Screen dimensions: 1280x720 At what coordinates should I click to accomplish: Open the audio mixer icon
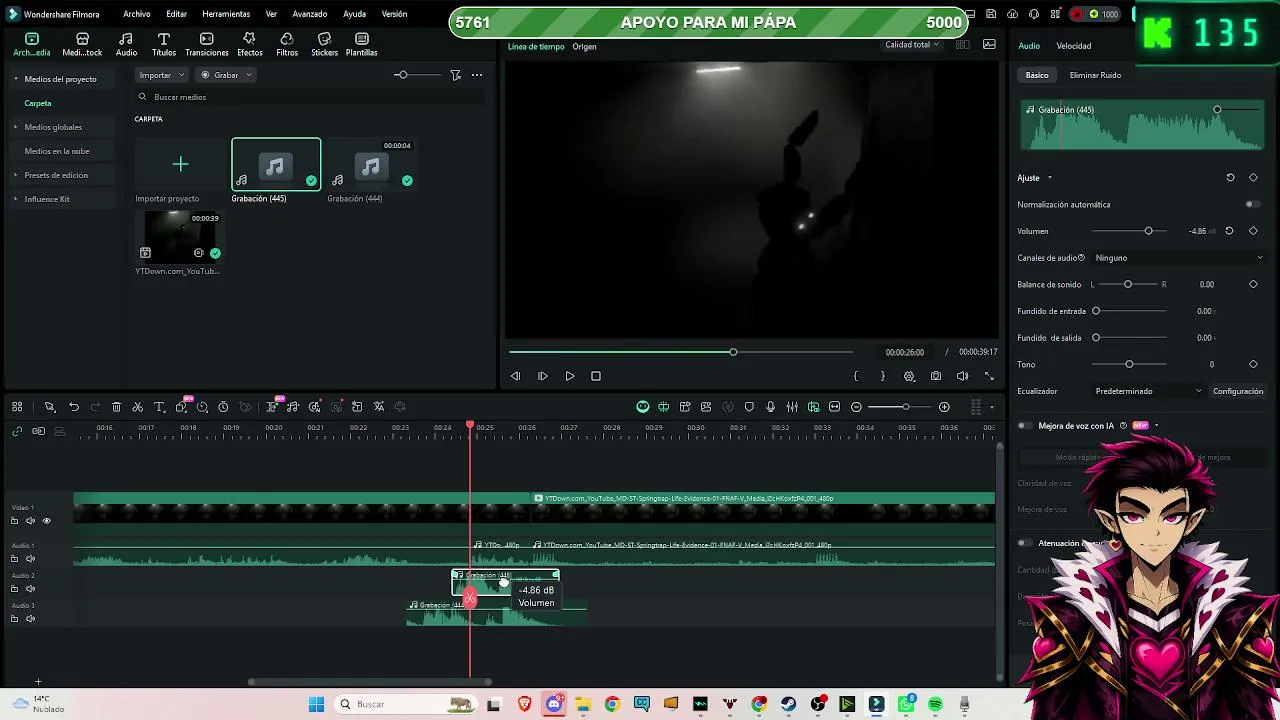(792, 407)
